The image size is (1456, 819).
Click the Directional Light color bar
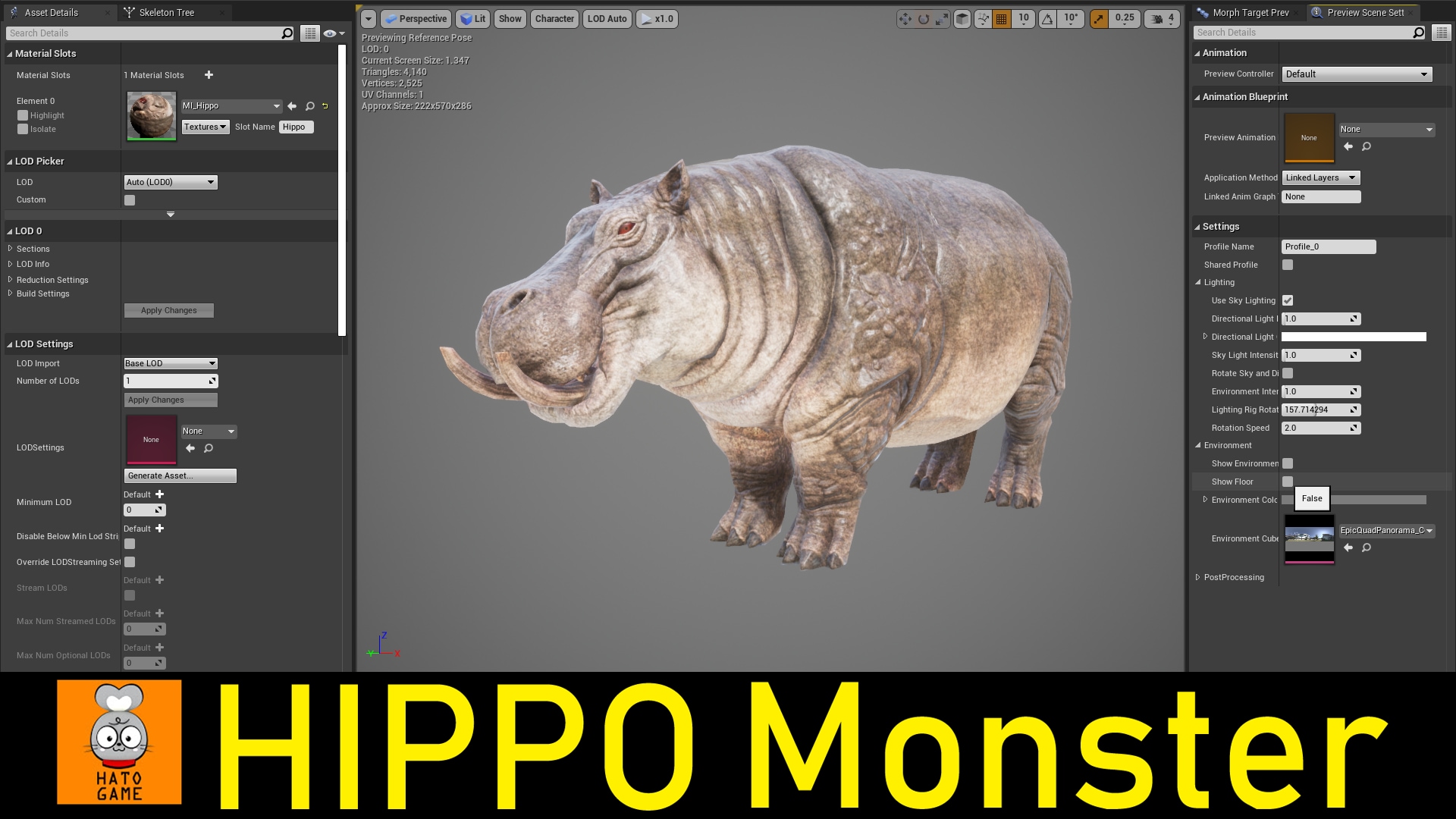tap(1354, 337)
